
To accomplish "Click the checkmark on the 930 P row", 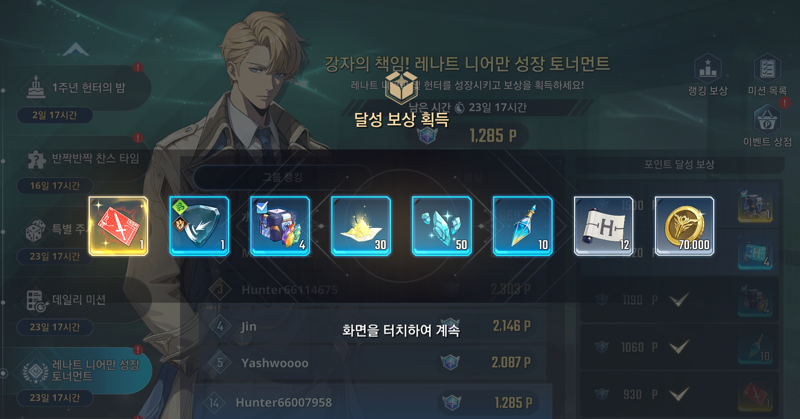I will click(679, 394).
